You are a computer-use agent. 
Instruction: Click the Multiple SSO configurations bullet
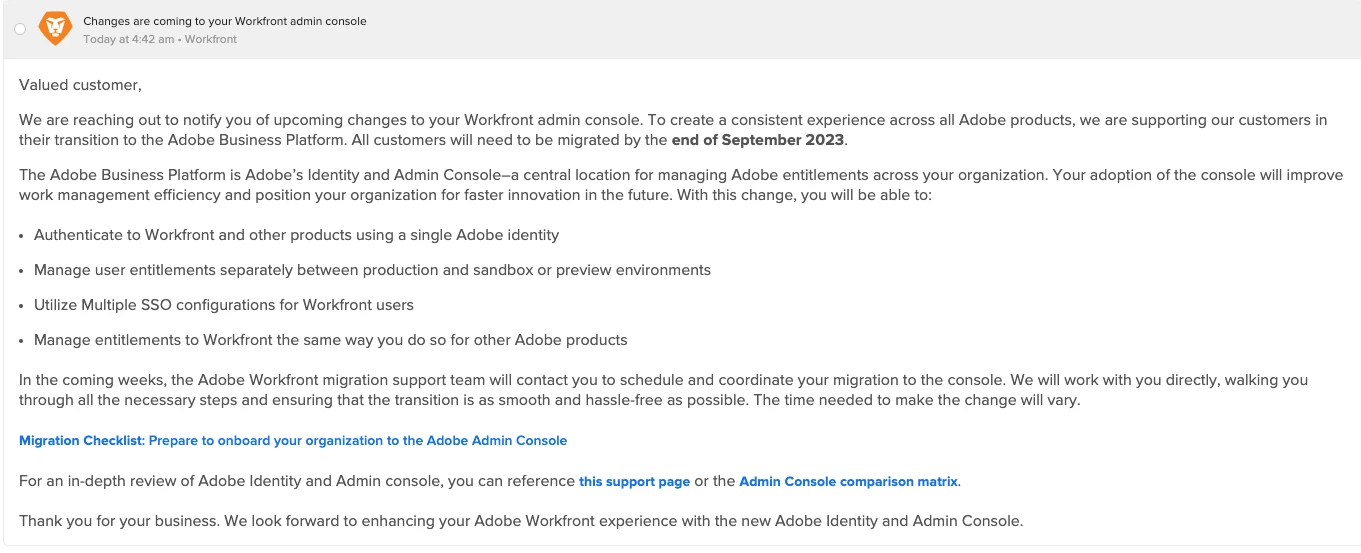click(223, 305)
